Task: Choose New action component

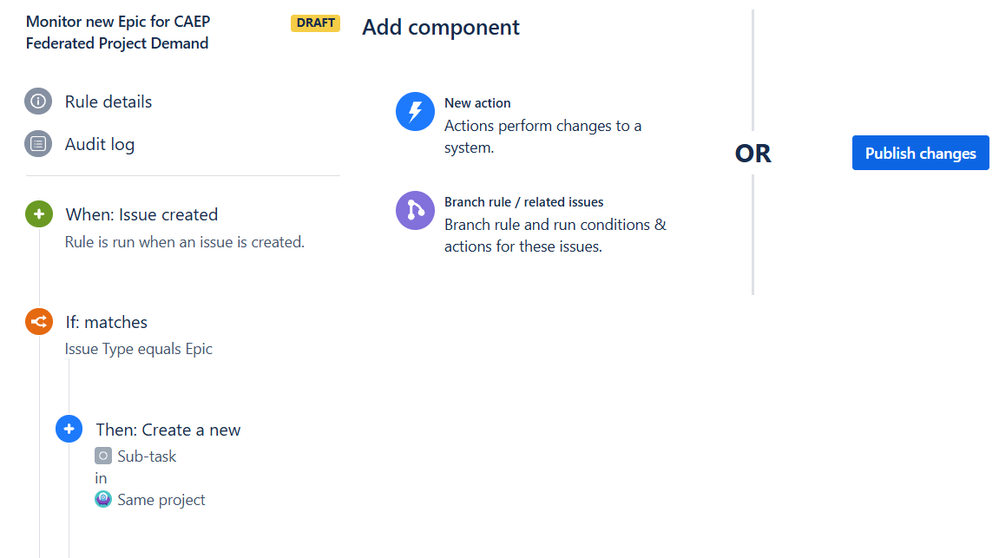Action: [477, 103]
